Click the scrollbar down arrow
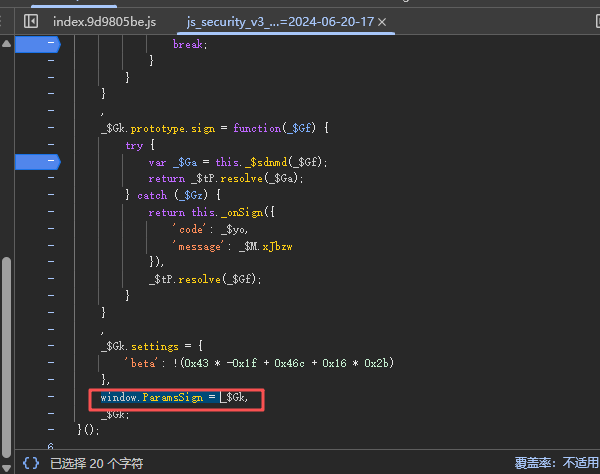This screenshot has width=600, height=474. pyautogui.click(x=6, y=468)
